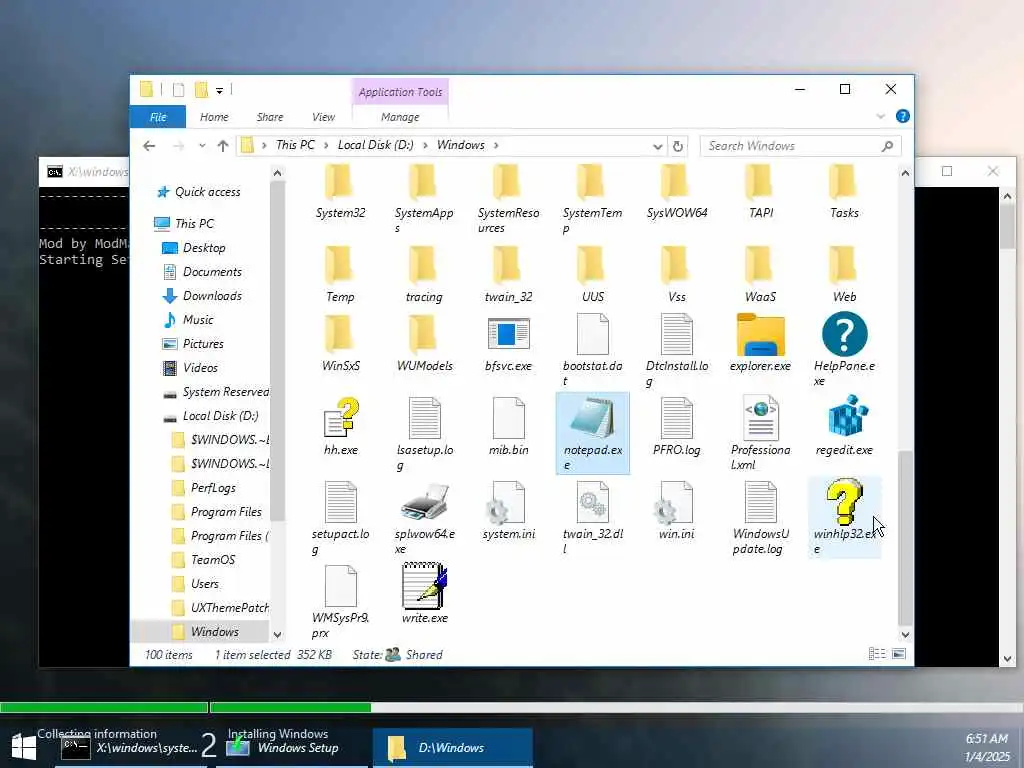Select the bootstat.dat file icon
Viewport: 1024px width, 768px height.
click(592, 334)
